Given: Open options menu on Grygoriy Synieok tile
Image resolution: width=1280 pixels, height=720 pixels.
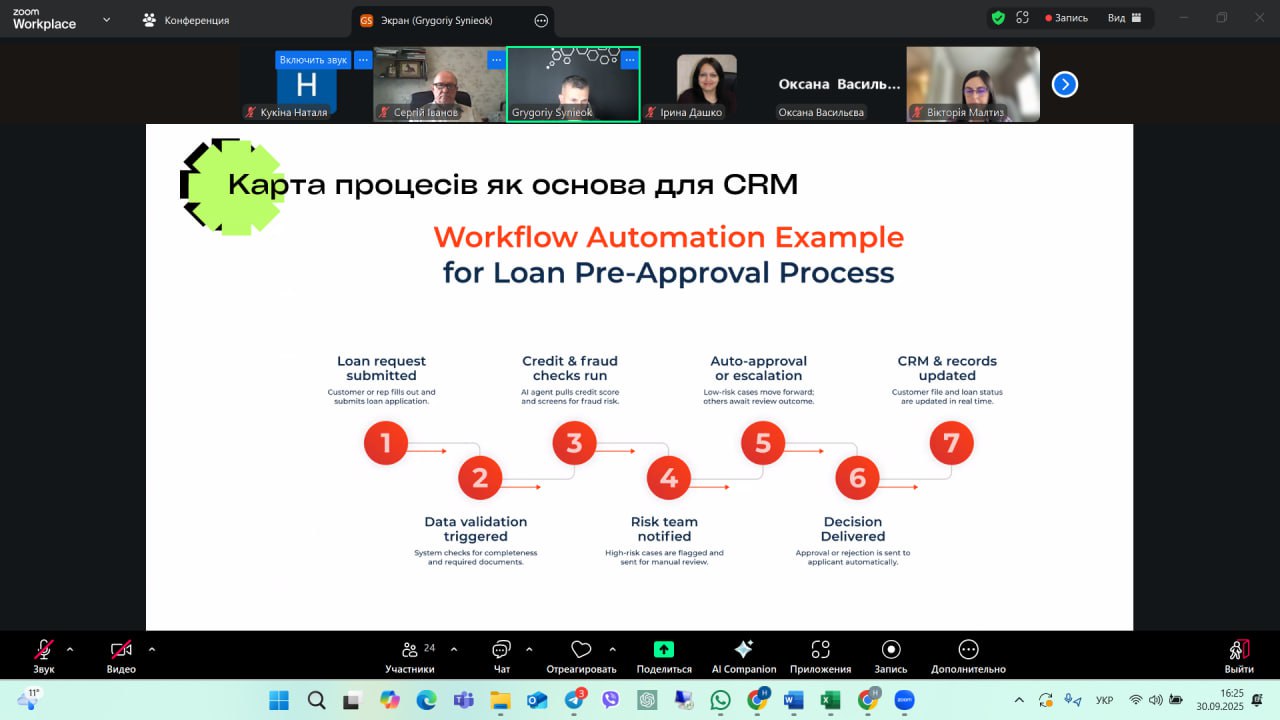Looking at the screenshot, I should pyautogui.click(x=629, y=60).
